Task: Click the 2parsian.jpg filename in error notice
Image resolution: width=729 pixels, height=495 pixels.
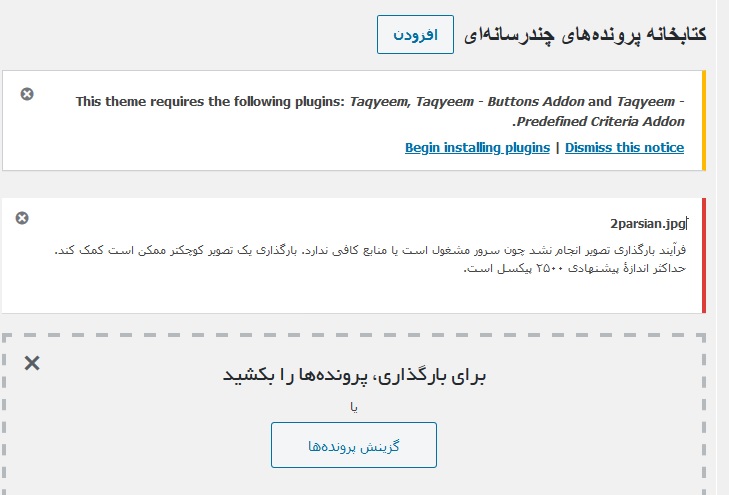Action: point(648,224)
